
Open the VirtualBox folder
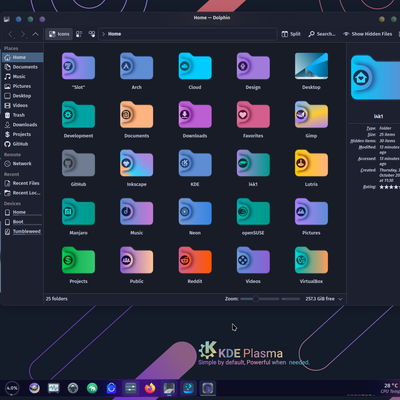click(x=311, y=260)
